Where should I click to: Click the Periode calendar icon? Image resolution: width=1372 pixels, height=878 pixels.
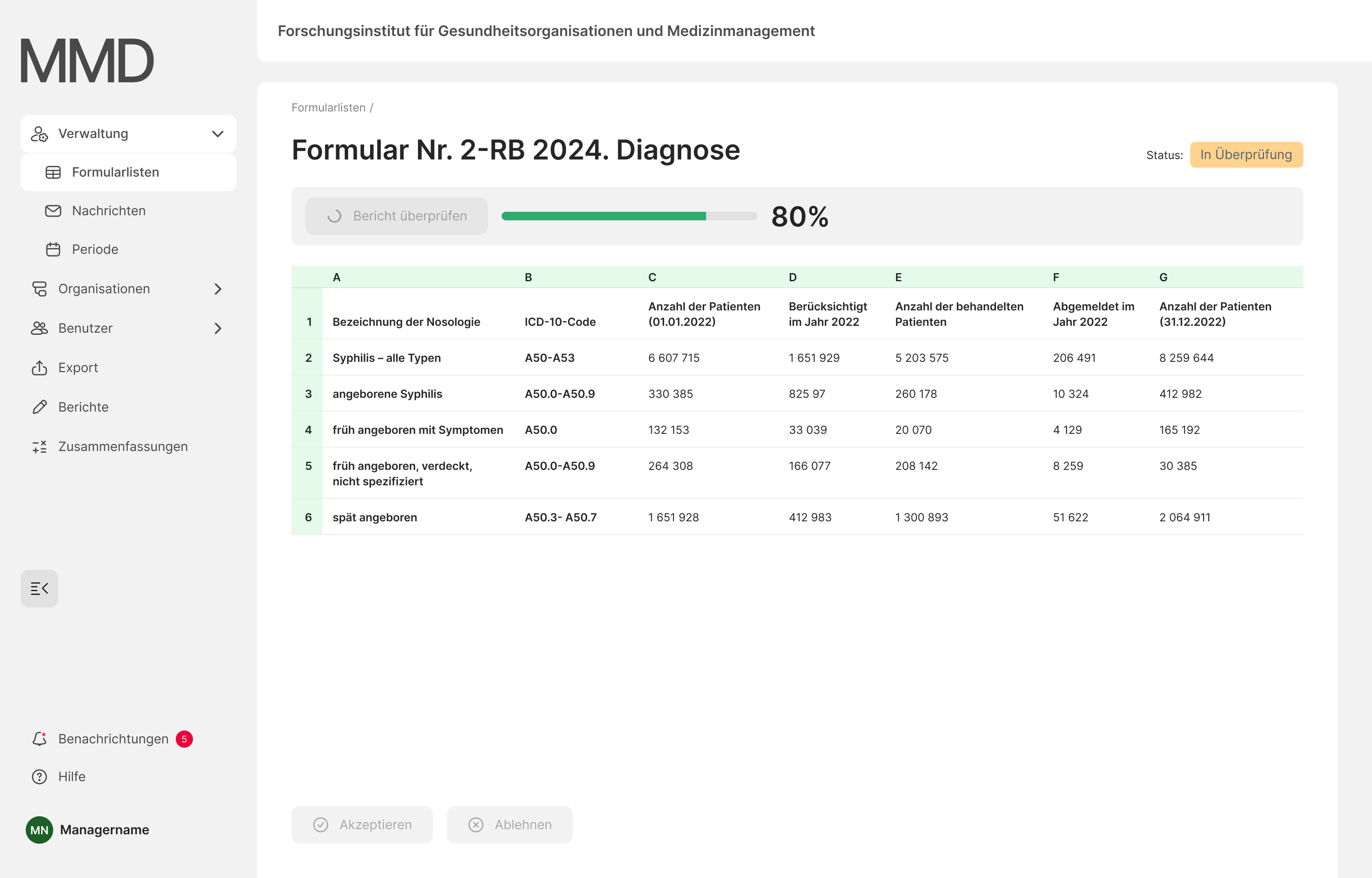pos(53,249)
